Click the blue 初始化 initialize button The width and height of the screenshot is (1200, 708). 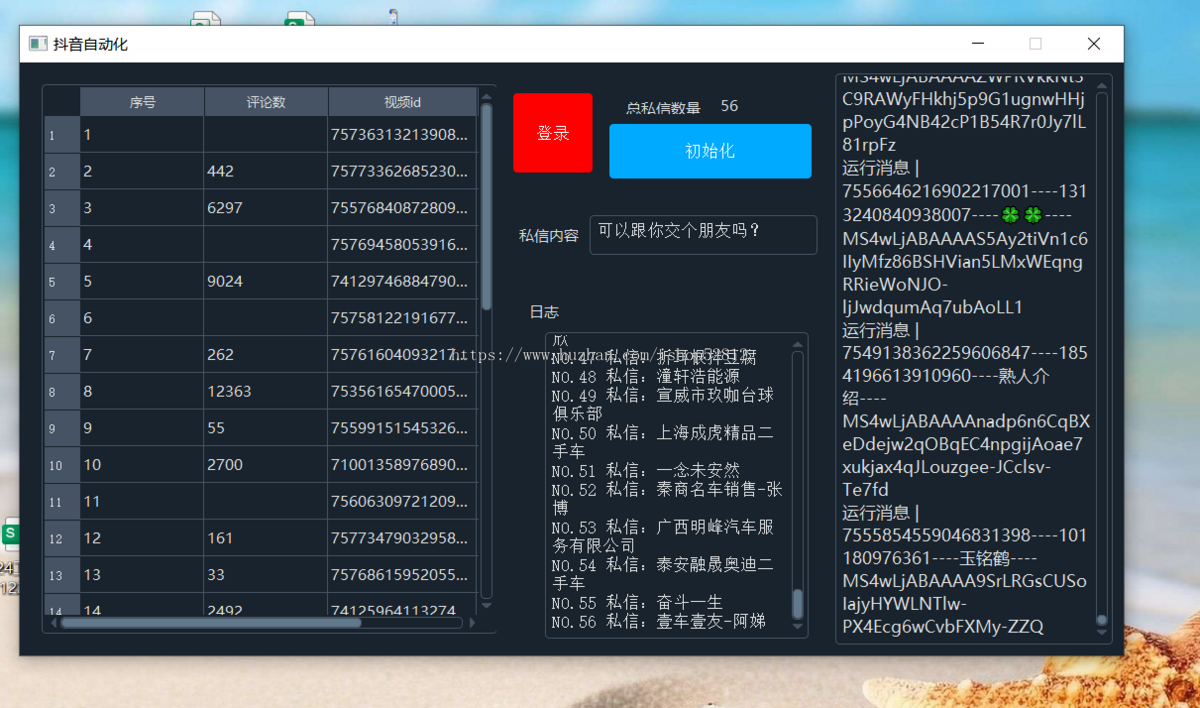710,151
